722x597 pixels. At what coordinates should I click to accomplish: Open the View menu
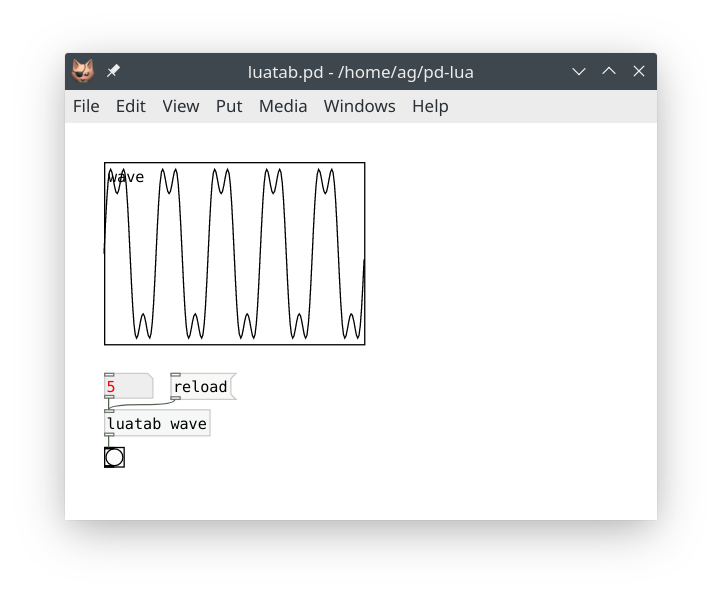tap(181, 106)
